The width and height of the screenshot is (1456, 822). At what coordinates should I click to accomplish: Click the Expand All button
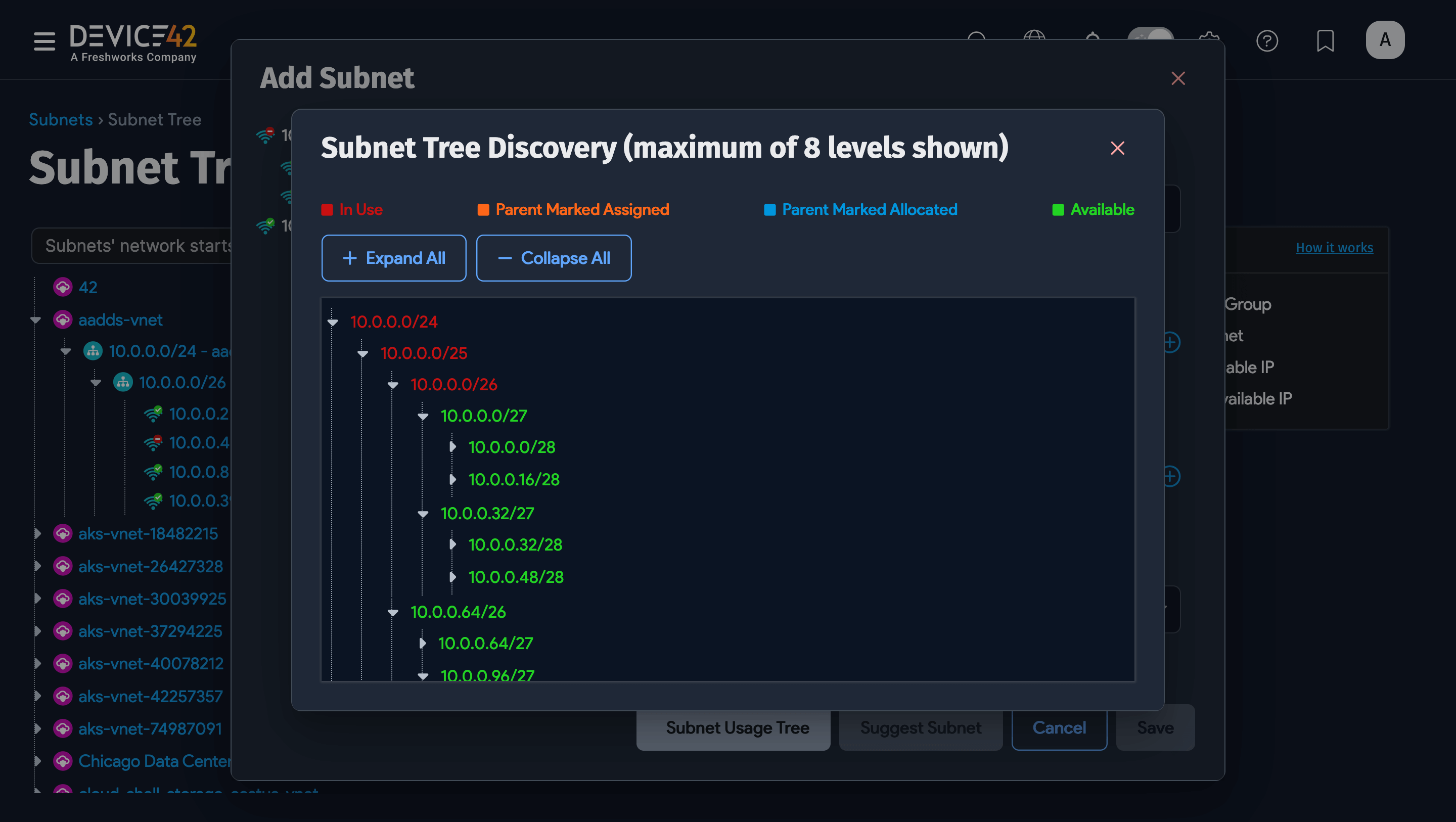(393, 258)
